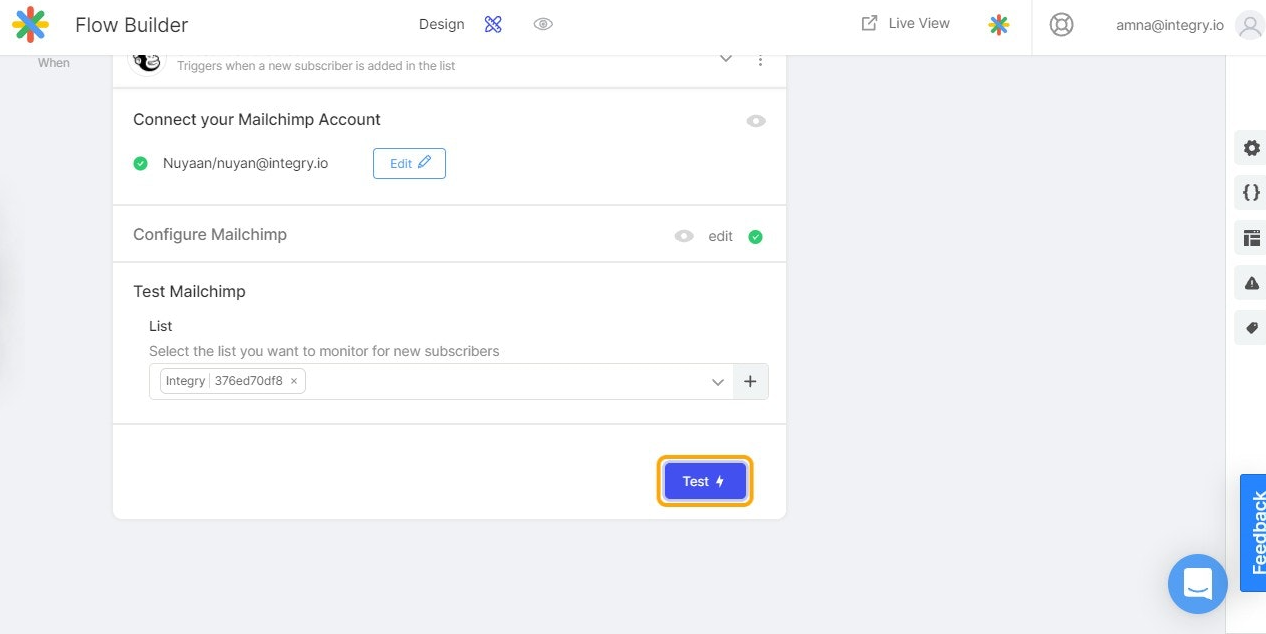Open the amna@integry.io user menu
1266x634 pixels.
click(x=1169, y=26)
